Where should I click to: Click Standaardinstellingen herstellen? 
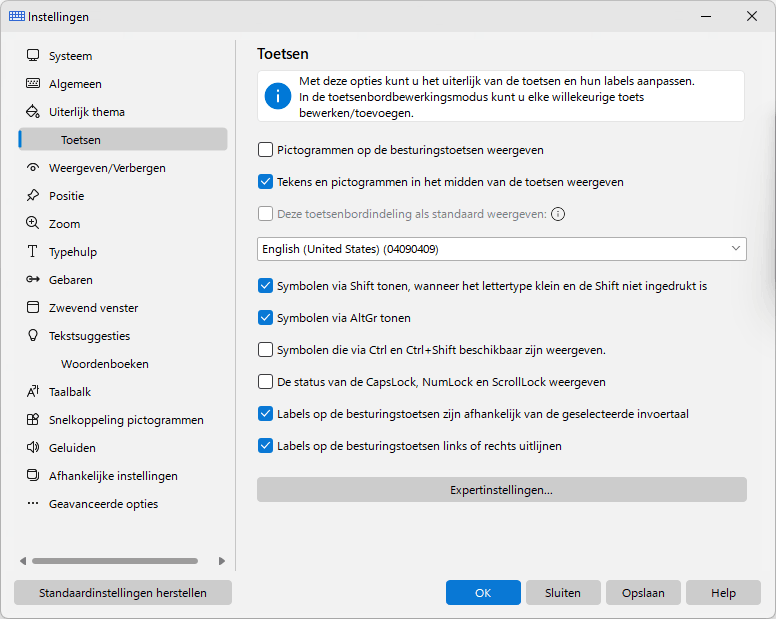click(x=123, y=593)
